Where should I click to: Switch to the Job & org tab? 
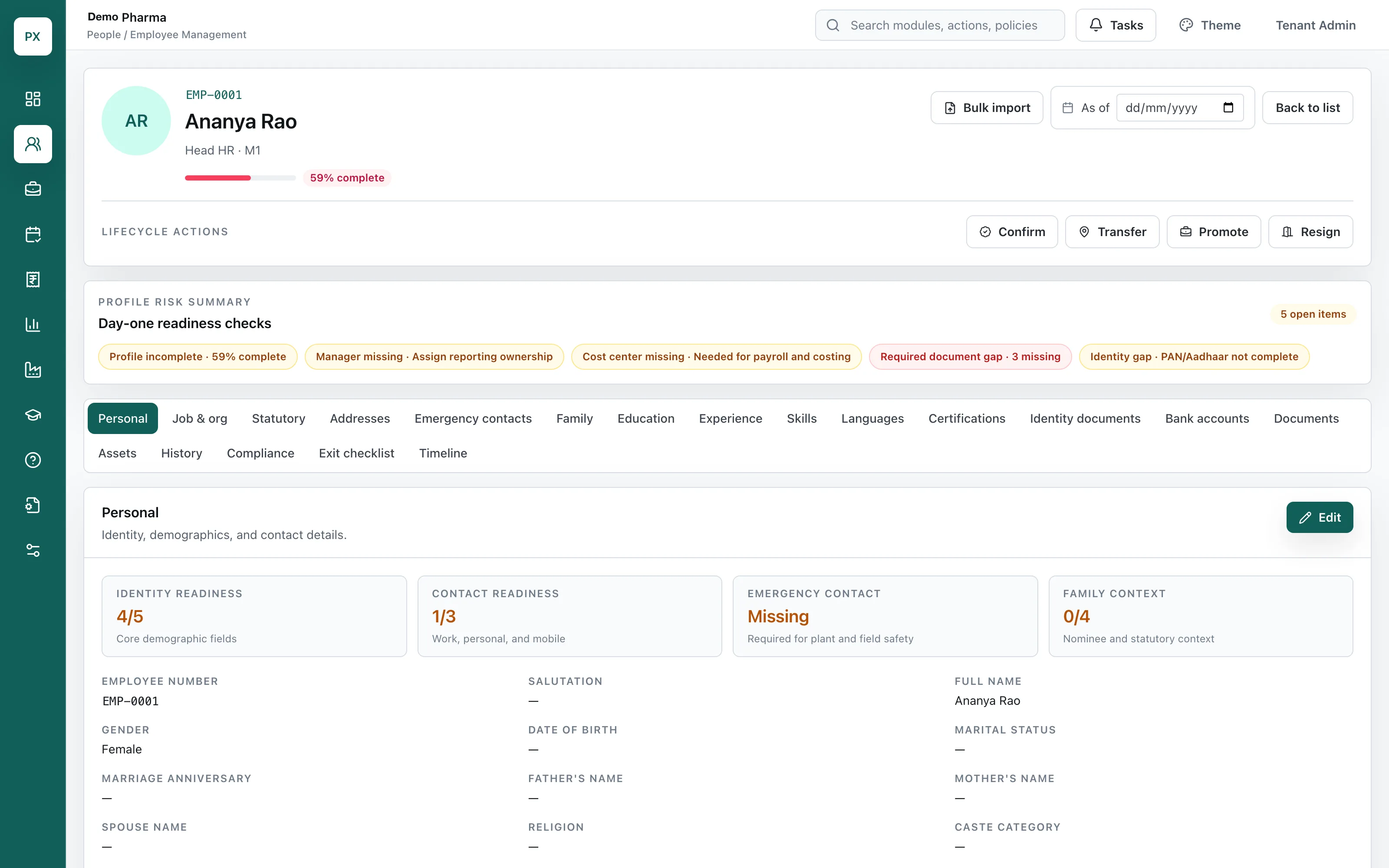click(x=200, y=418)
